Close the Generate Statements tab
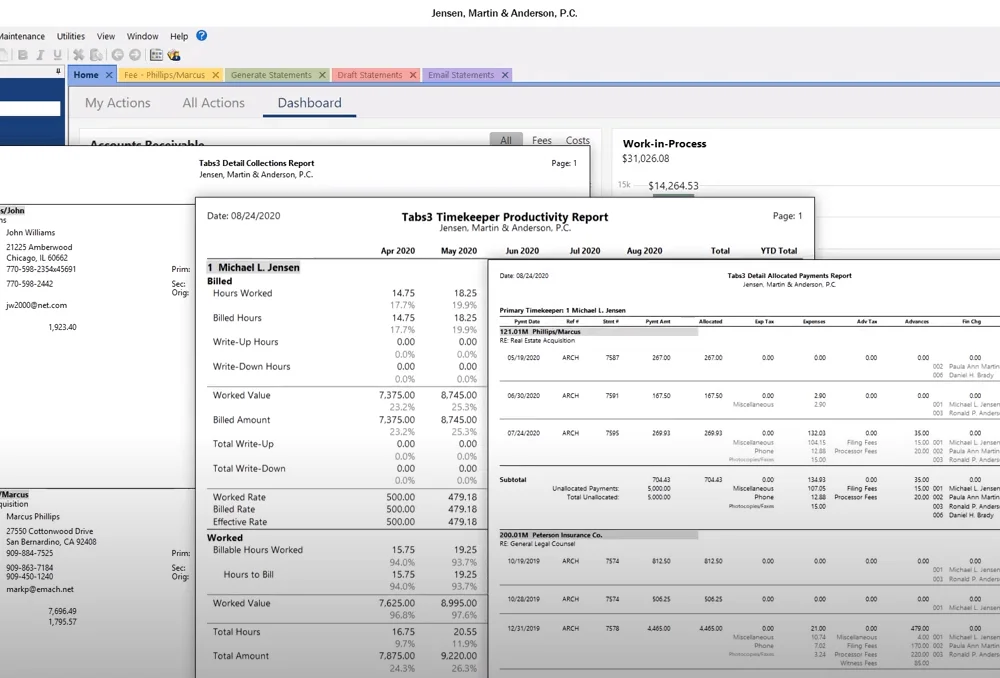 322,75
